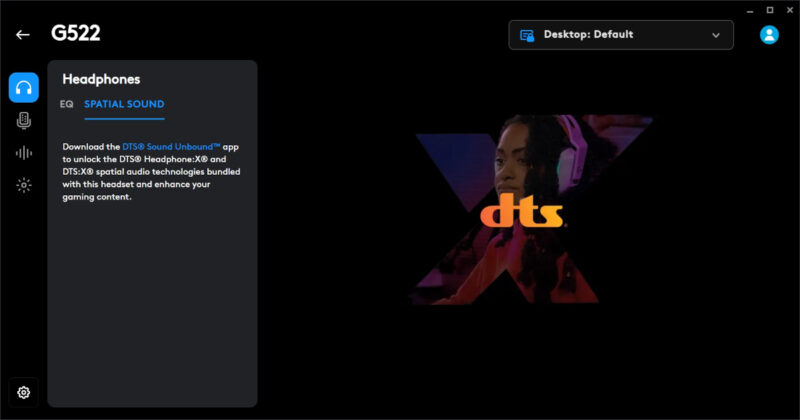Open the lighting settings sun icon
Image resolution: width=800 pixels, height=420 pixels.
[x=23, y=185]
